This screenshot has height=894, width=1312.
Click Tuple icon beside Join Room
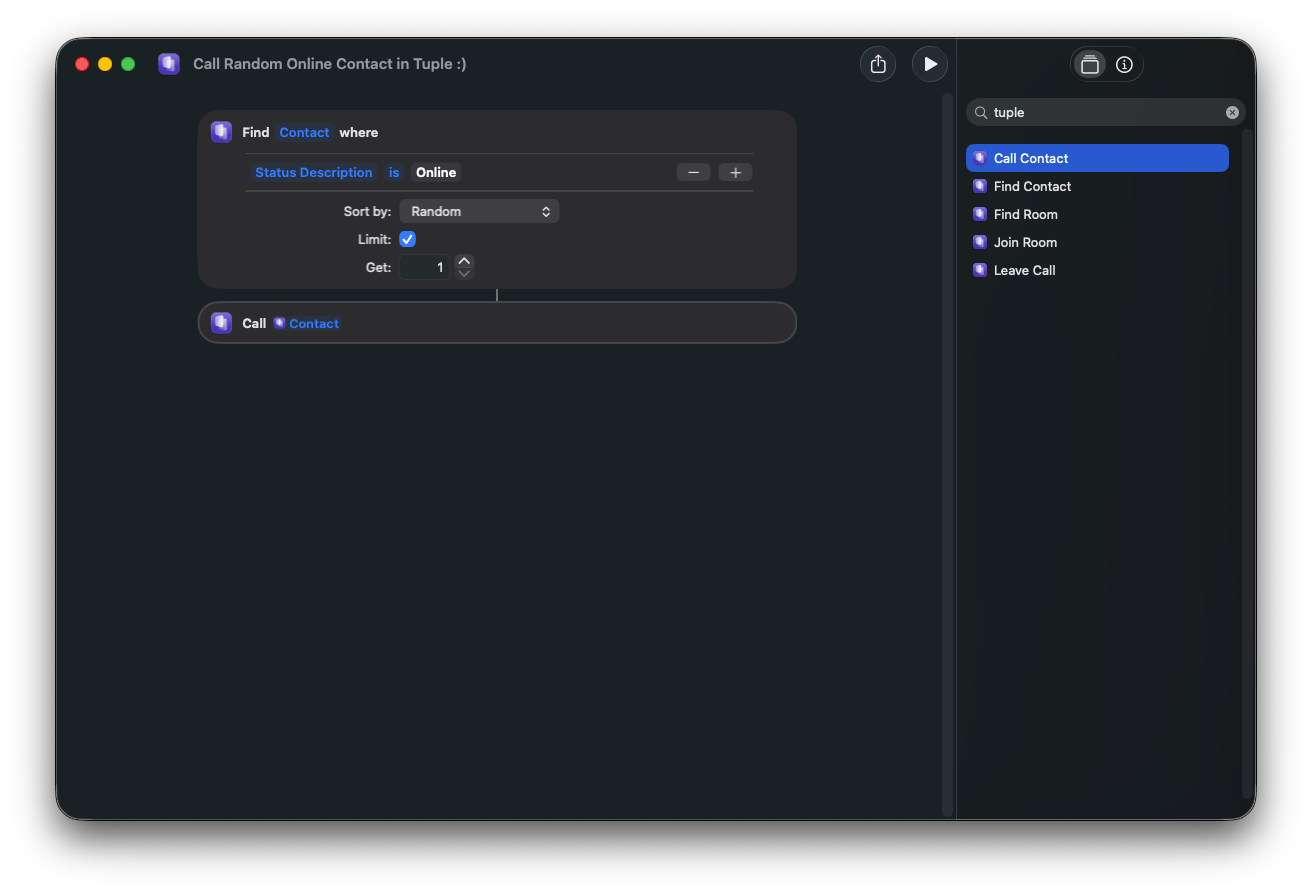point(980,242)
